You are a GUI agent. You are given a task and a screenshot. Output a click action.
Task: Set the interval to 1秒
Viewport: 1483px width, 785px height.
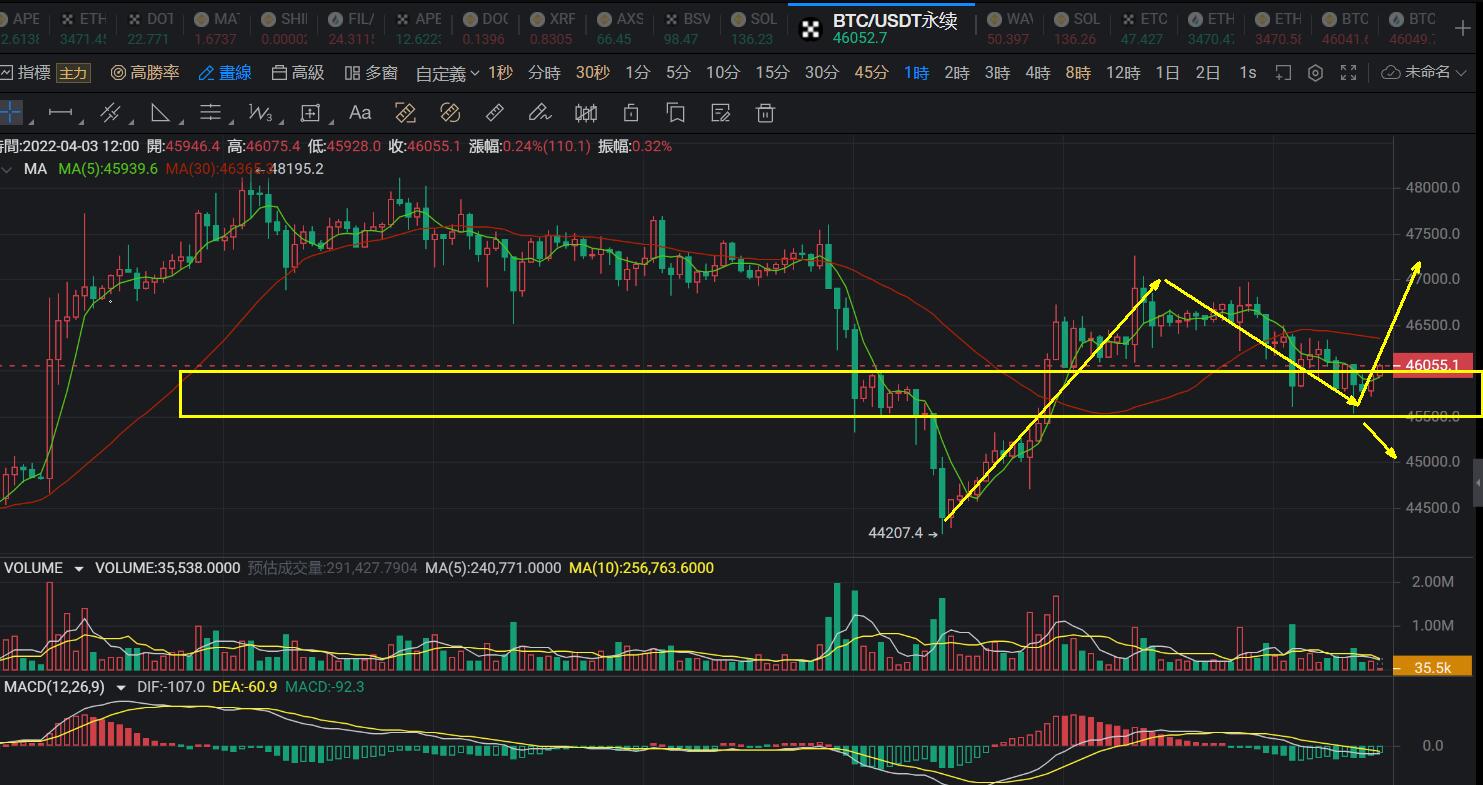(500, 73)
